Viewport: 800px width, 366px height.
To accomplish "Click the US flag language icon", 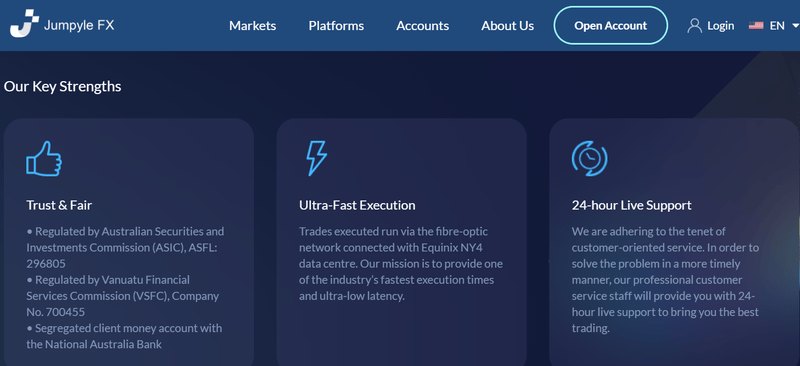I will pyautogui.click(x=756, y=25).
